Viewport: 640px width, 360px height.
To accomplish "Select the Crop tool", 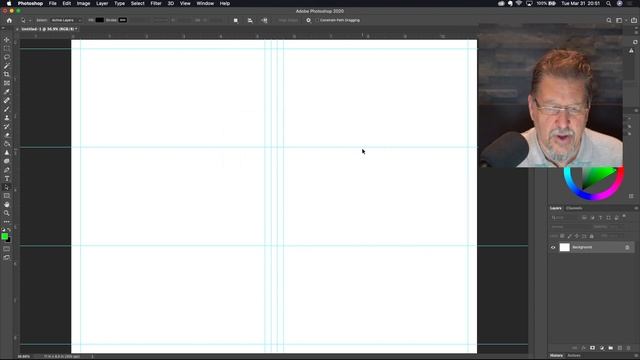I will point(7,74).
